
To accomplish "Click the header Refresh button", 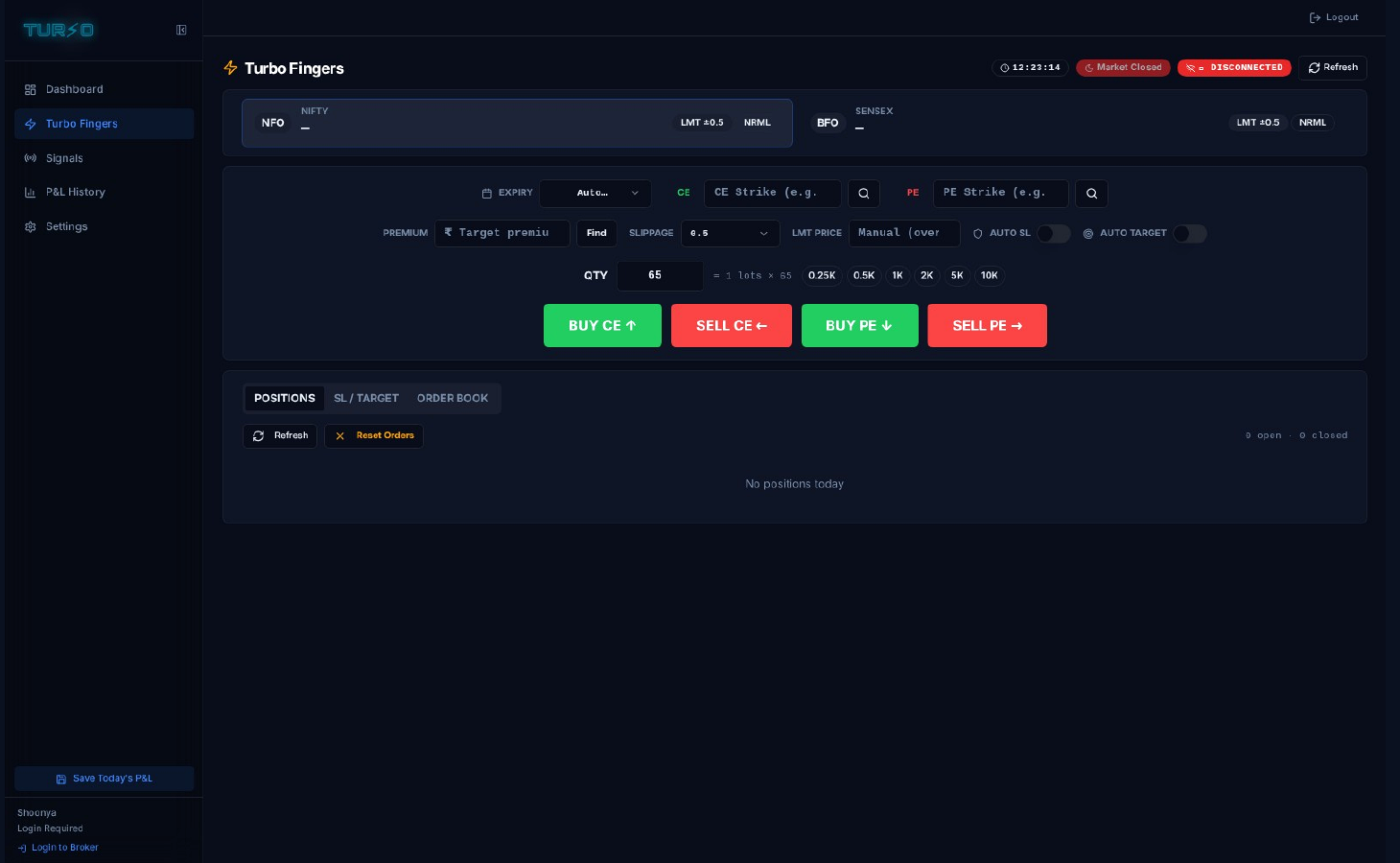I will pos(1333,68).
